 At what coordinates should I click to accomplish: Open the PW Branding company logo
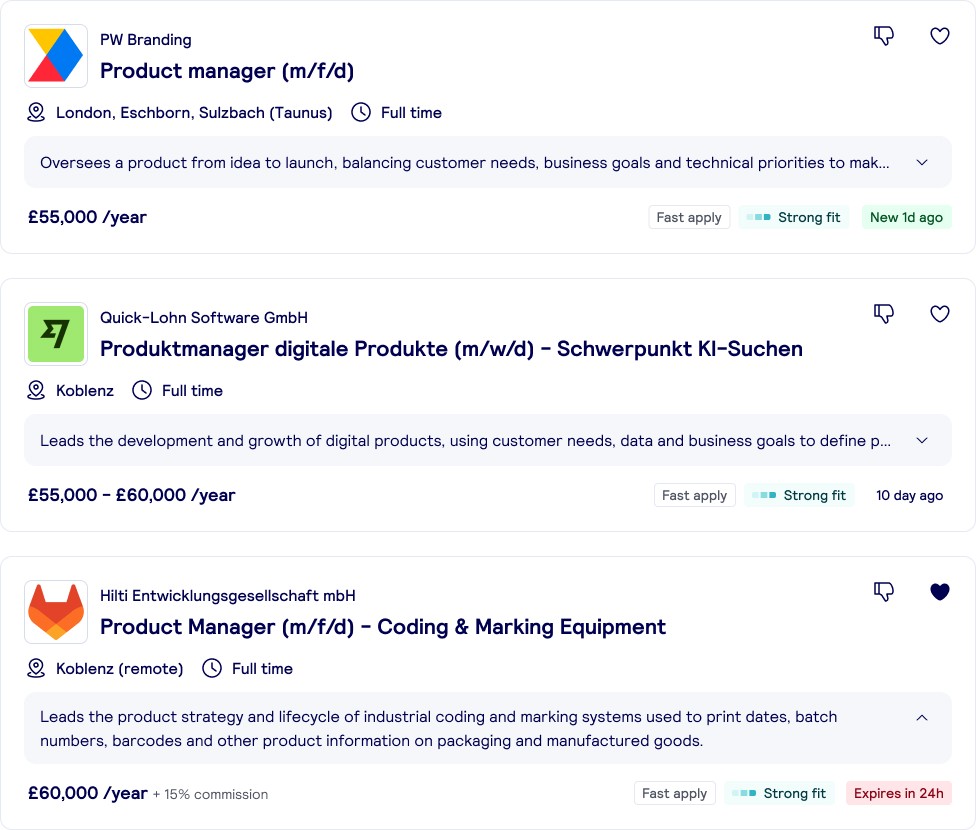(x=56, y=56)
